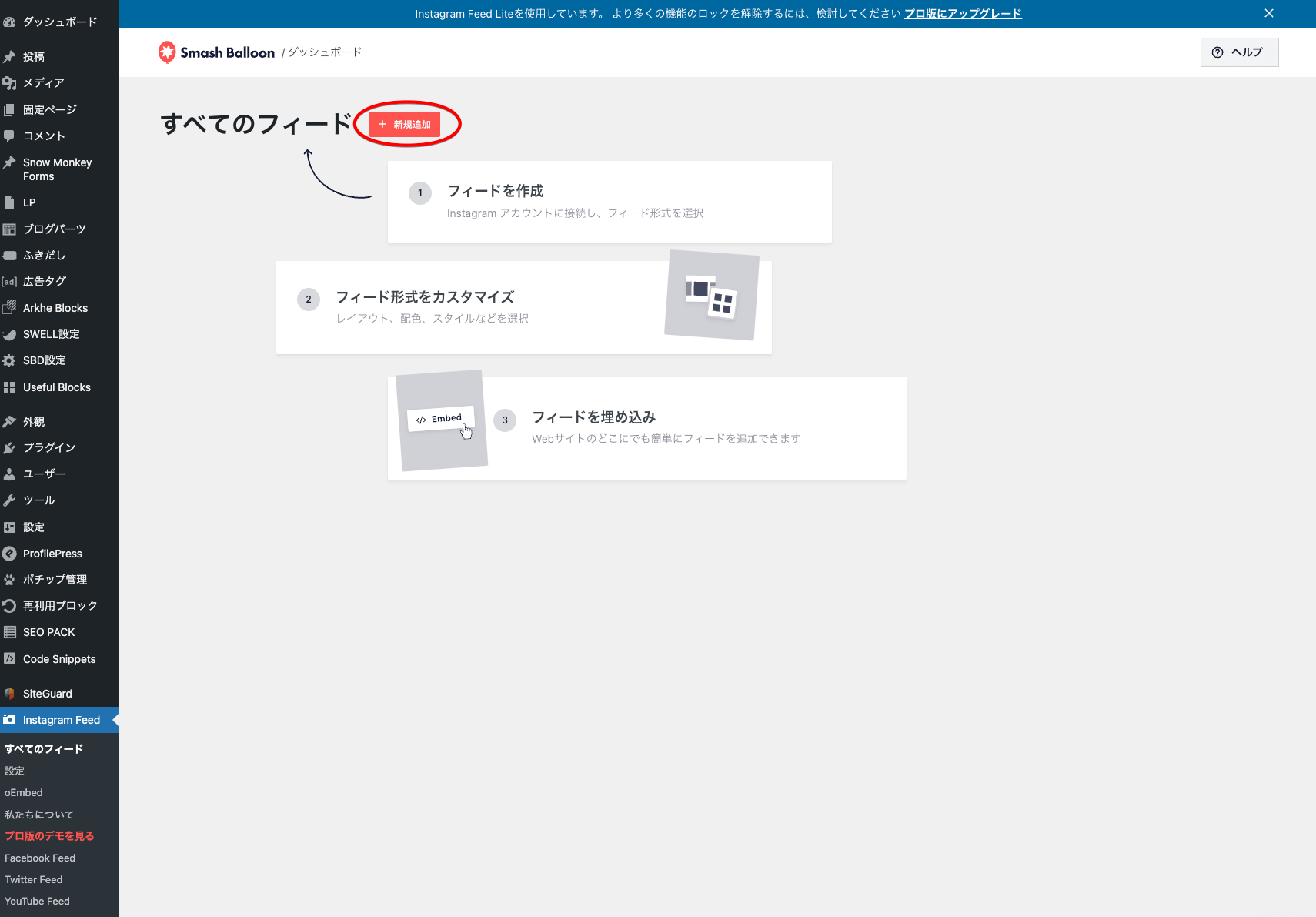Open the Twitter Feed submenu item
This screenshot has width=1316, height=917.
click(34, 879)
